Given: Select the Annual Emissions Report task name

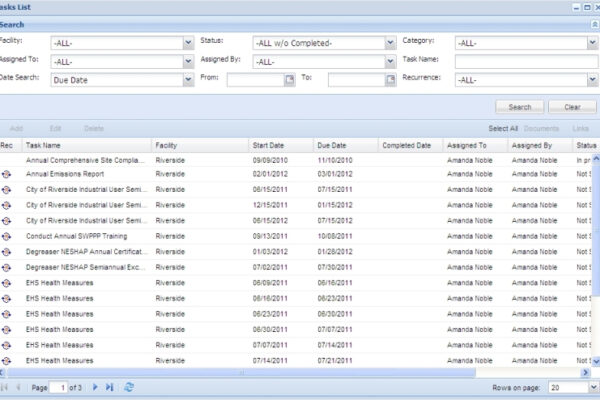Looking at the screenshot, I should [65, 174].
